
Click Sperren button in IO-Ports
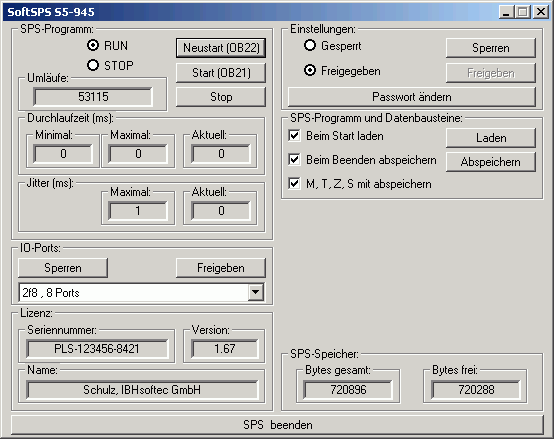click(x=63, y=268)
